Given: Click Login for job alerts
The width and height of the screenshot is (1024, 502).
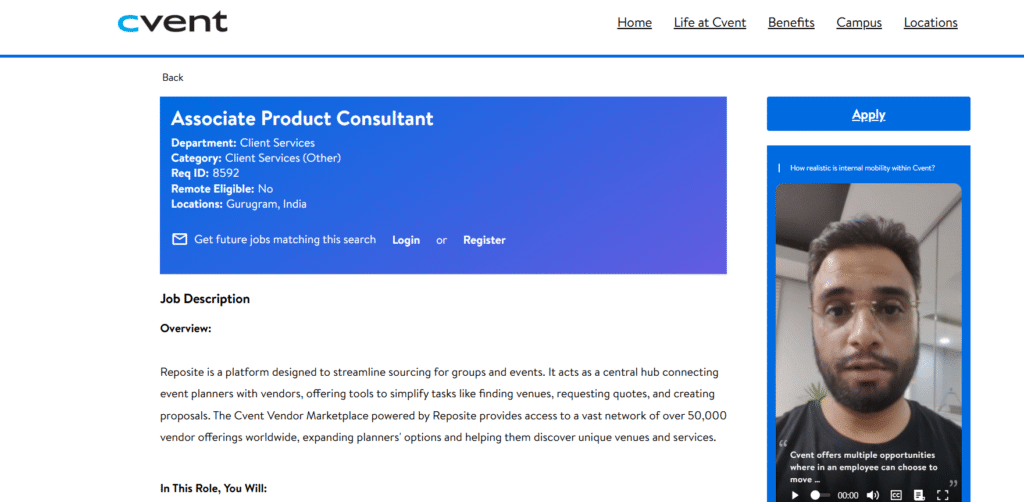Looking at the screenshot, I should 406,240.
